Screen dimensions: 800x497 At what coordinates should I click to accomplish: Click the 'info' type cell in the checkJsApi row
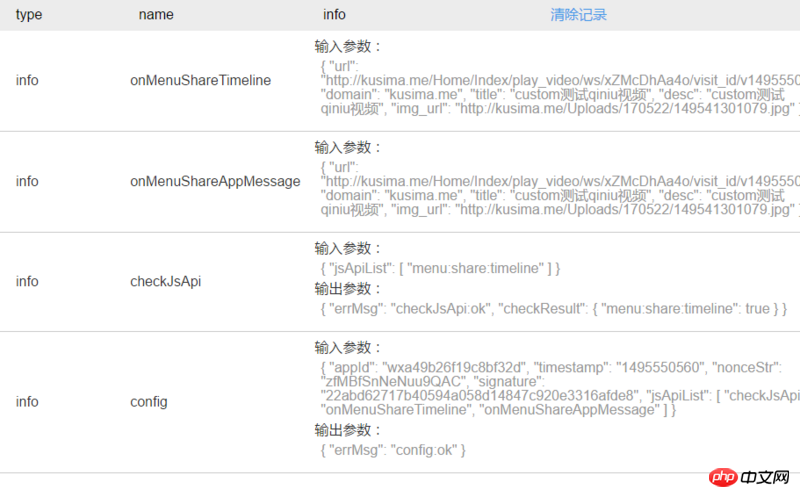[x=27, y=281]
